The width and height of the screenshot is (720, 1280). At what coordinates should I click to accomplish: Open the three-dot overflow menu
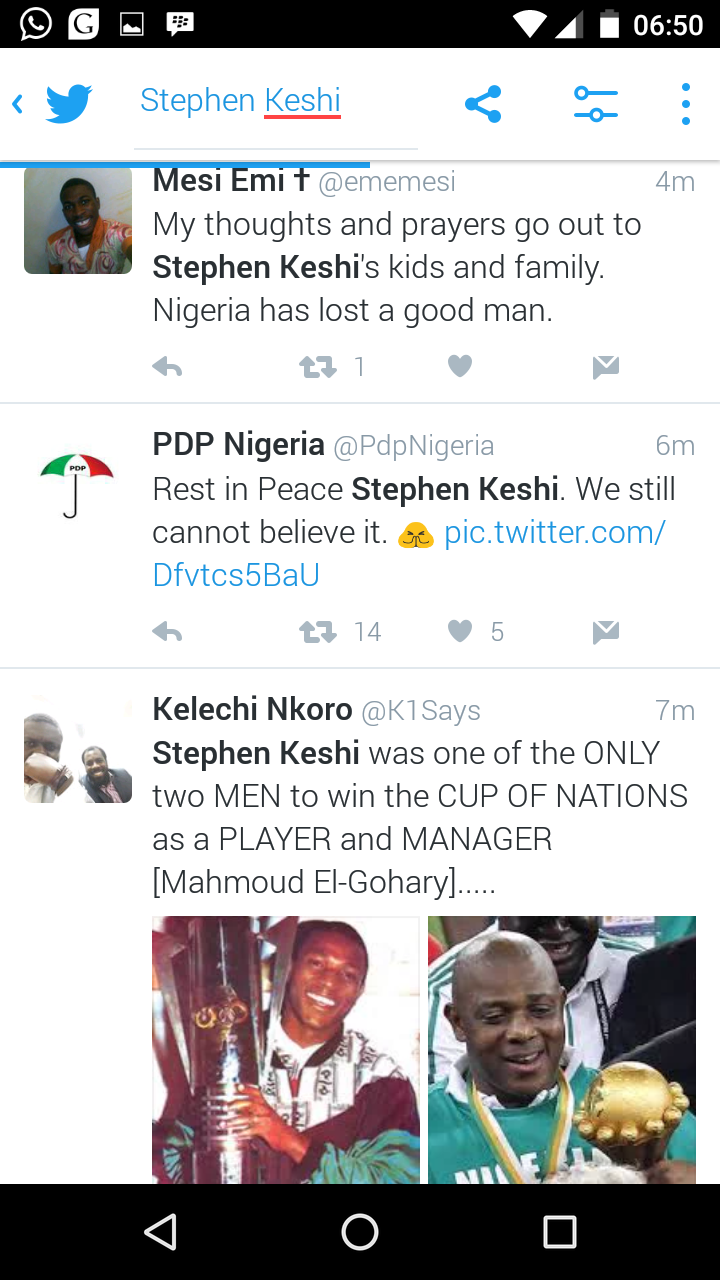[x=685, y=104]
